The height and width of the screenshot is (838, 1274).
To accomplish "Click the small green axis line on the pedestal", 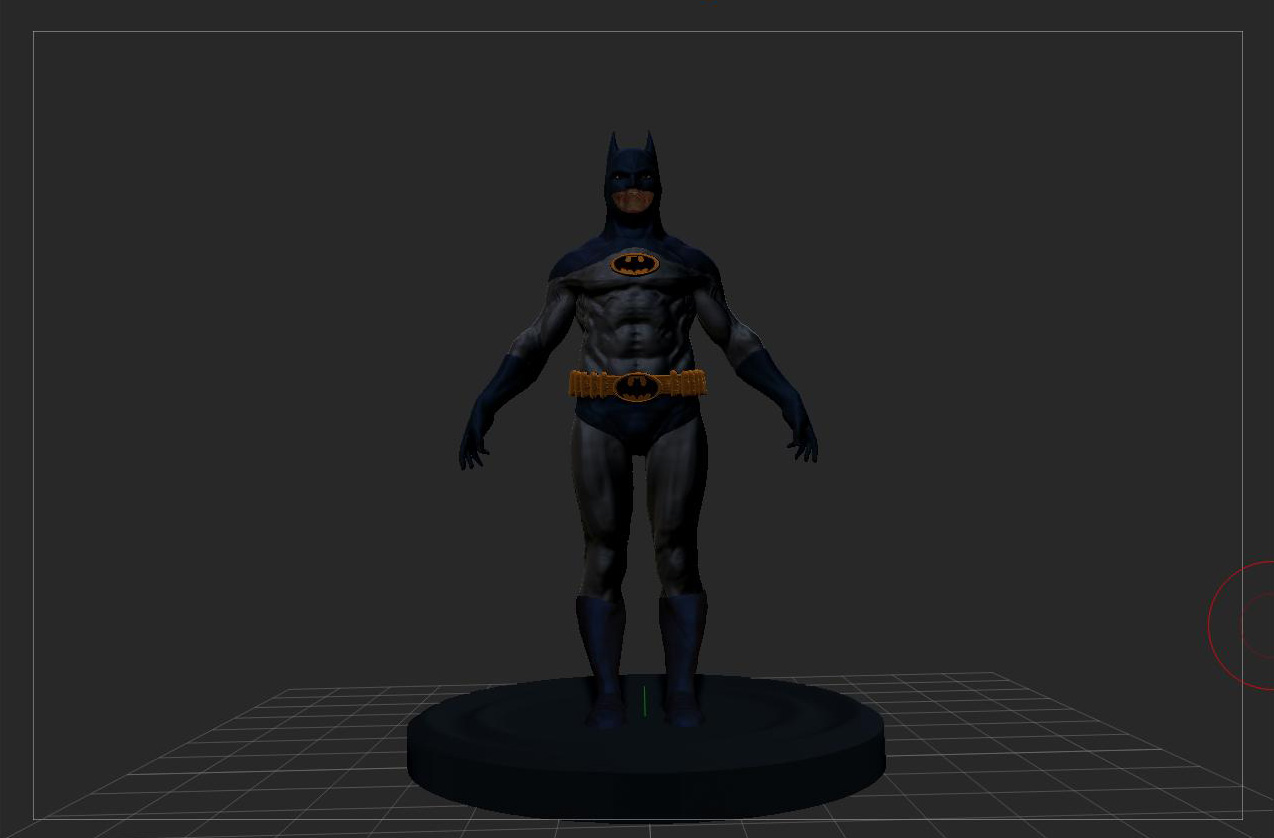I will coord(645,701).
